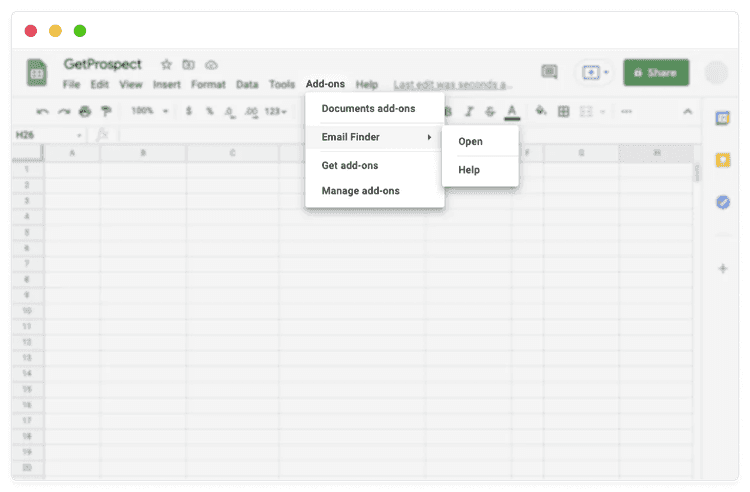Open the Edit menu
750x492 pixels.
tap(99, 85)
